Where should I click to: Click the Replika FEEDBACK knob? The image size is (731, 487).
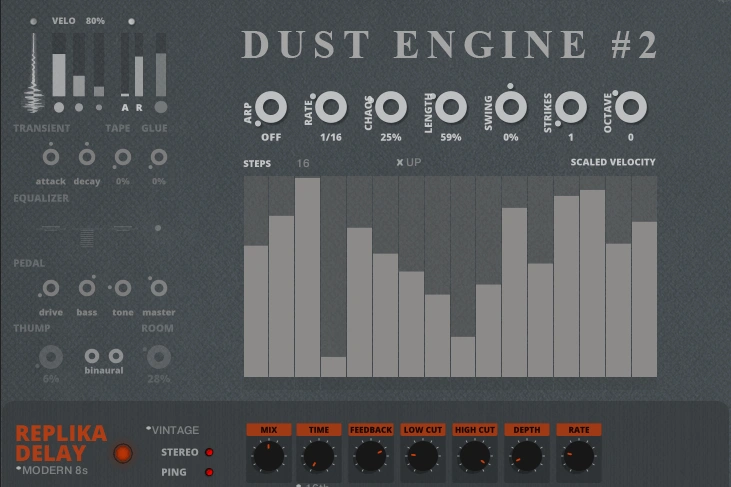point(371,456)
